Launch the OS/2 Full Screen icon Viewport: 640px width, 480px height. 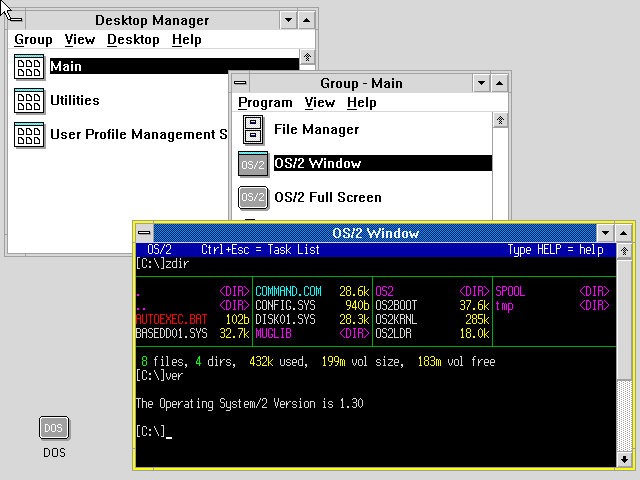pos(253,198)
